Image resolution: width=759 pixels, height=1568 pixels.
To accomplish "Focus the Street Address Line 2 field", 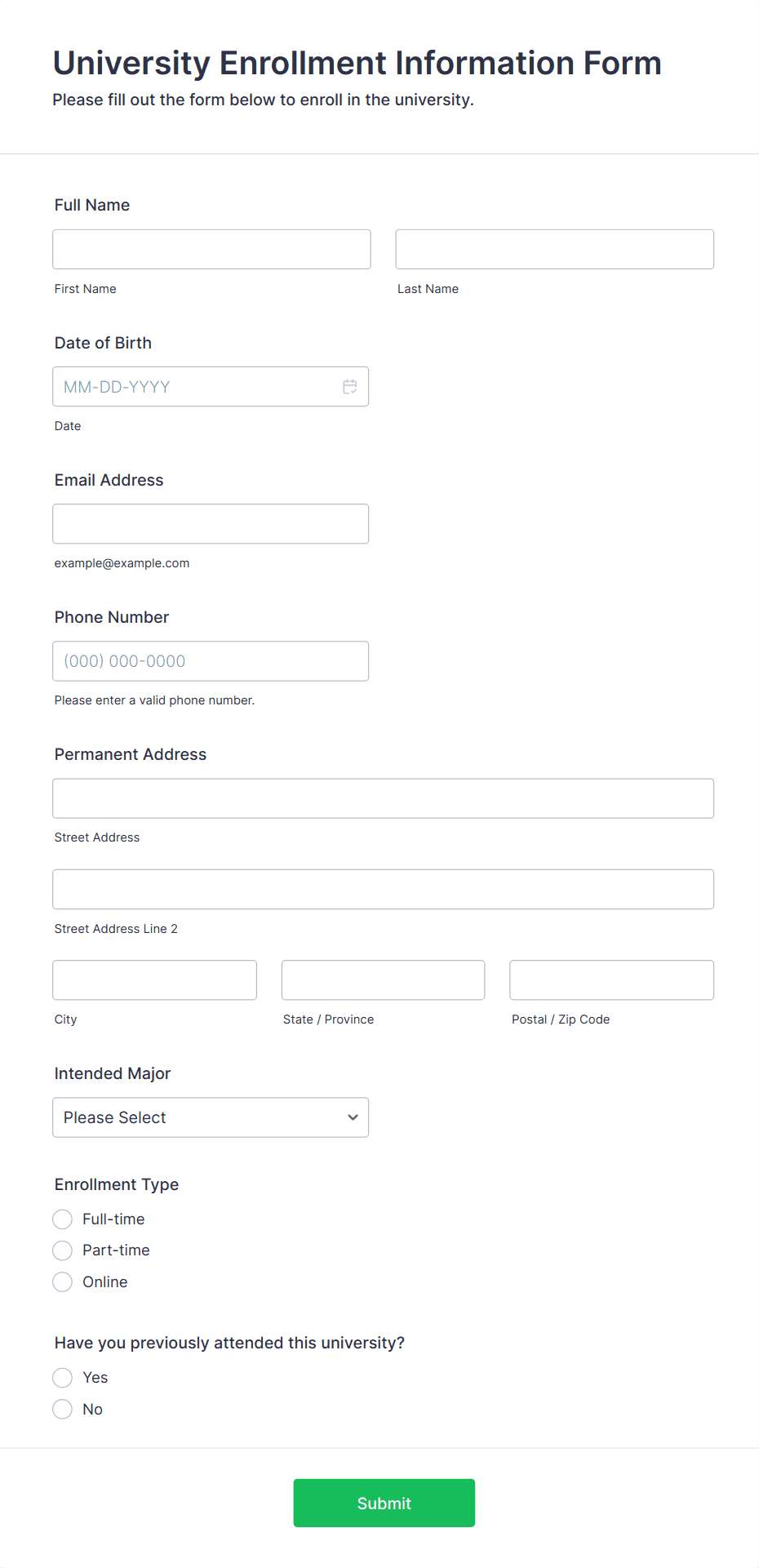I will pos(383,890).
